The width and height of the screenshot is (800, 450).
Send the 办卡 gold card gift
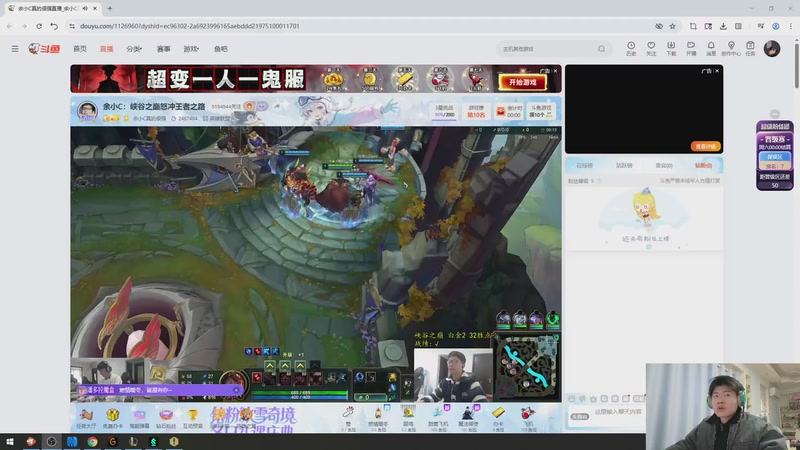pyautogui.click(x=498, y=418)
